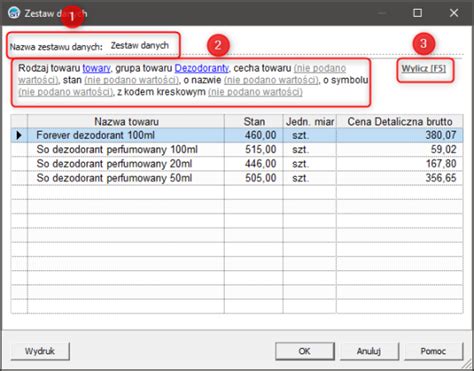Click the Wydruk button
Image resolution: width=474 pixels, height=371 pixels.
click(40, 351)
